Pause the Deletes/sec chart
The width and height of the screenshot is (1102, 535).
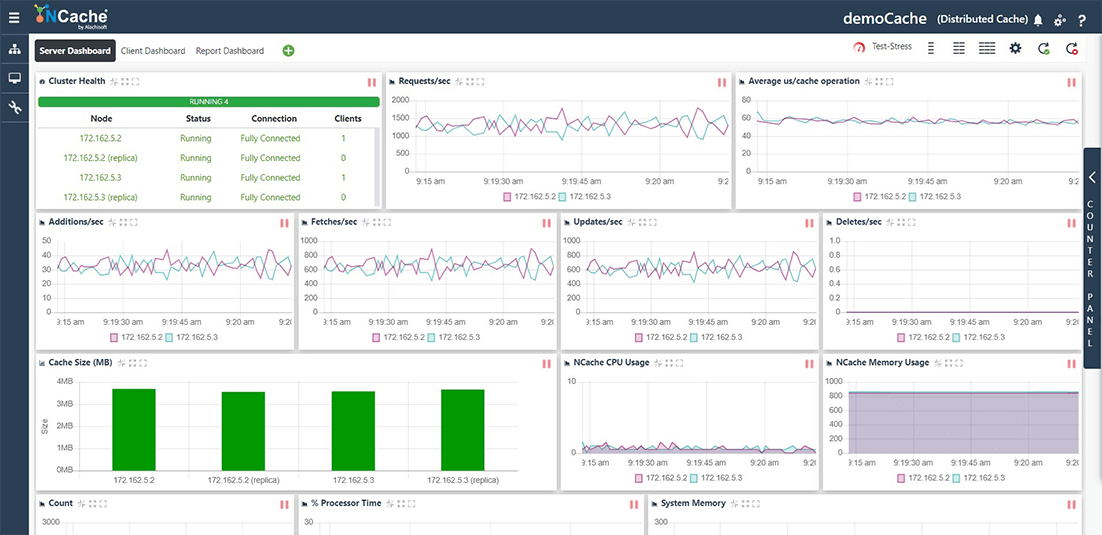pos(1072,223)
